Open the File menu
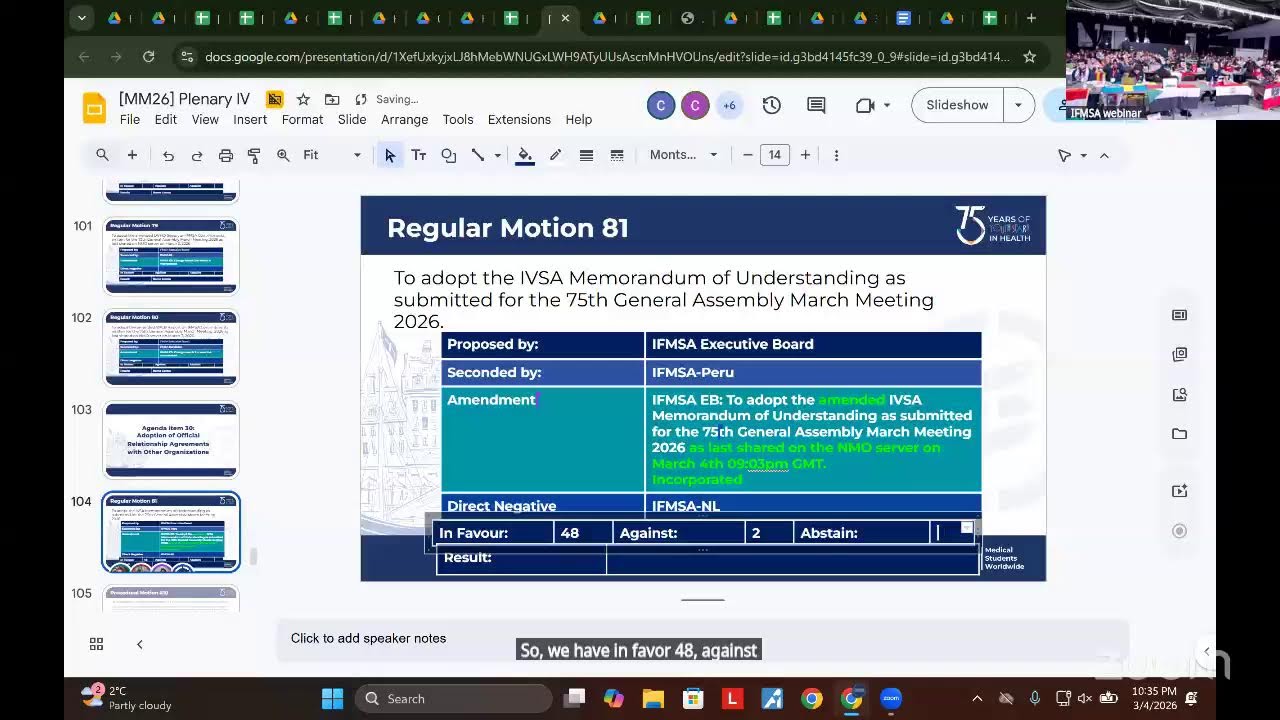 130,119
